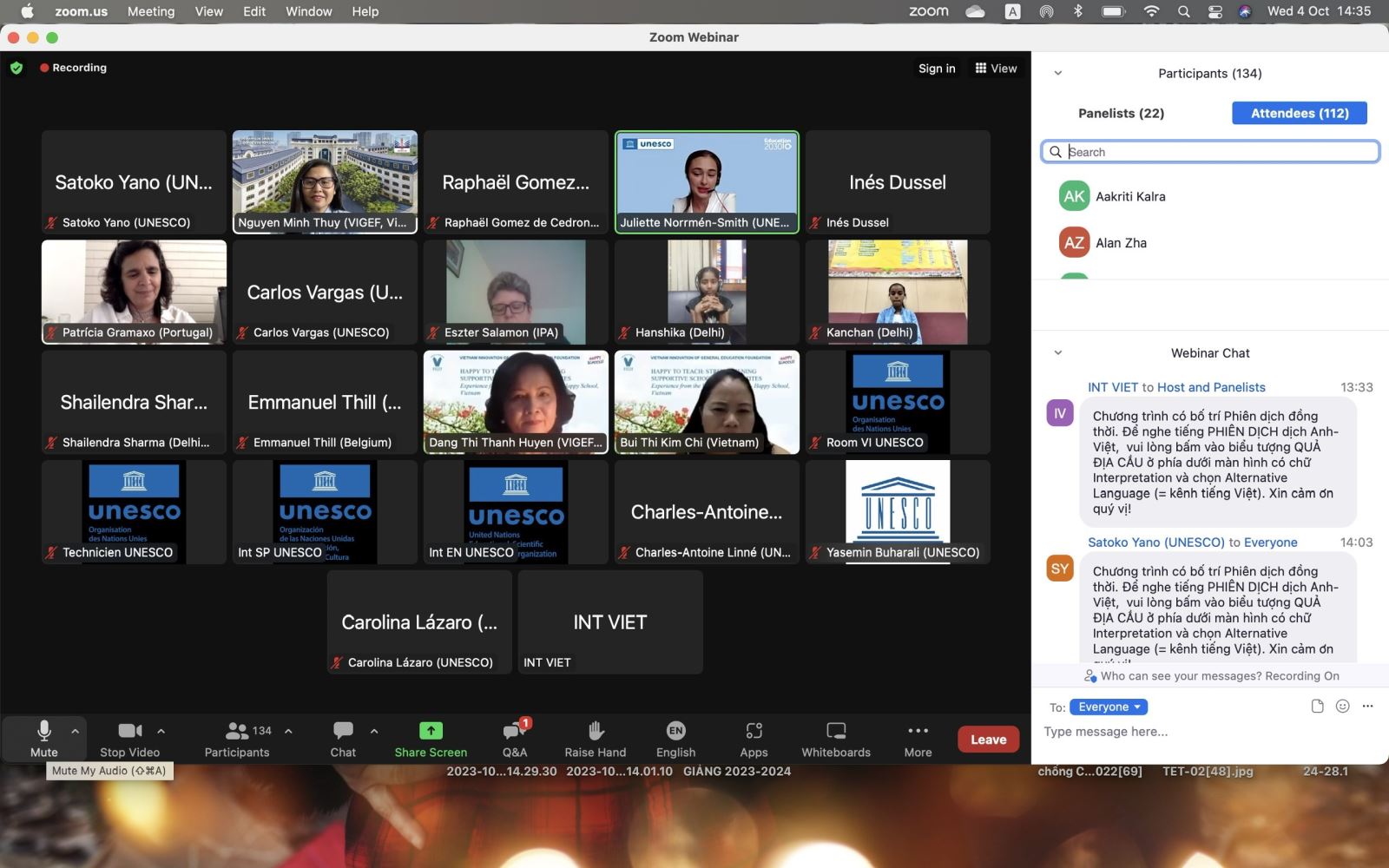The image size is (1389, 868).
Task: Click the green encryption shield icon
Action: point(16,68)
